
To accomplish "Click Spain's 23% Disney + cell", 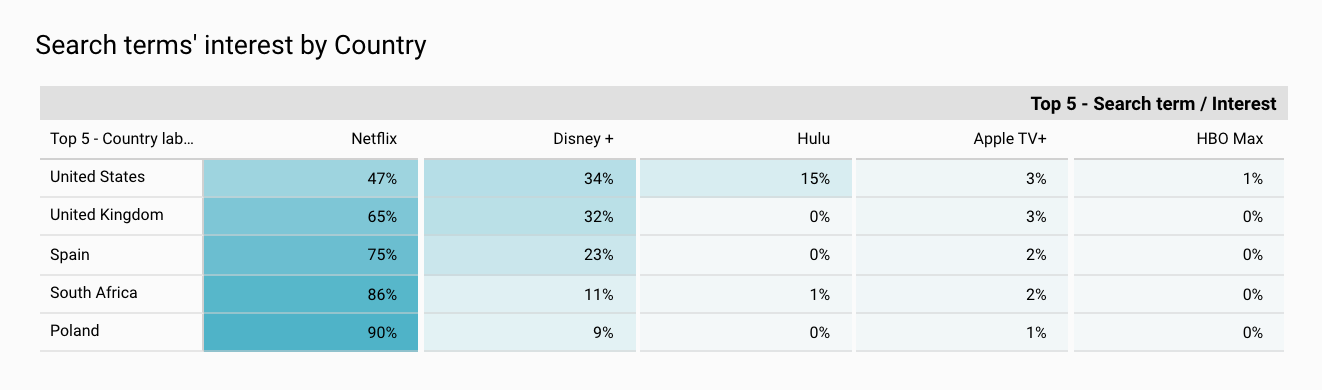I will coord(529,255).
